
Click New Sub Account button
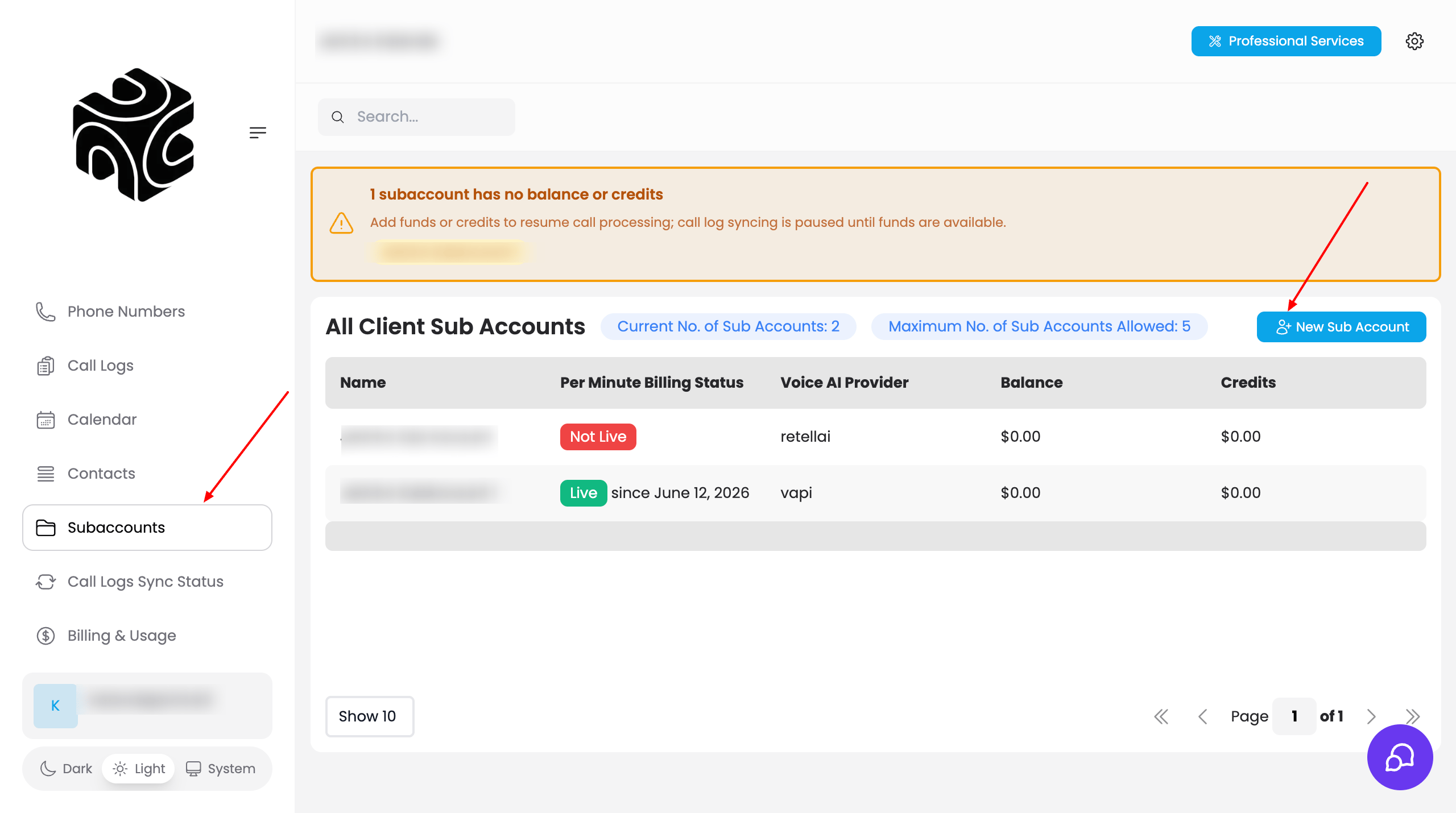click(1341, 327)
